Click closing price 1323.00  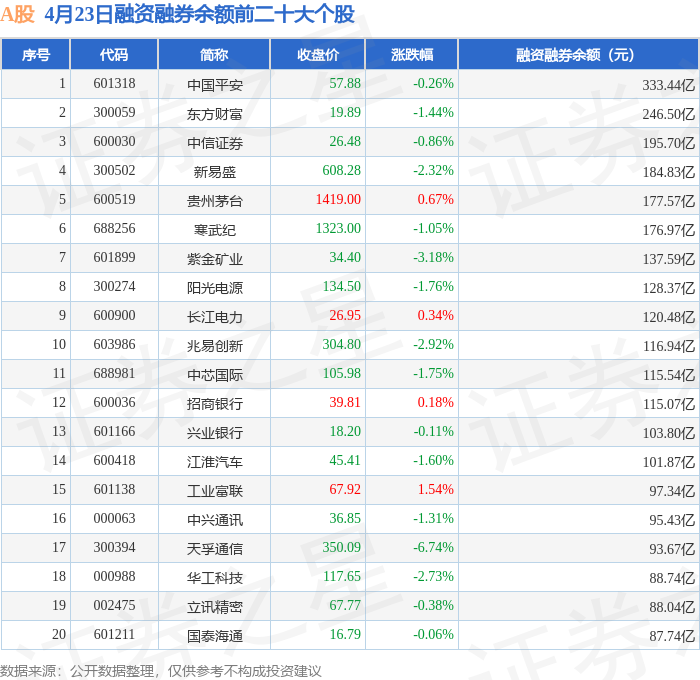338,229
